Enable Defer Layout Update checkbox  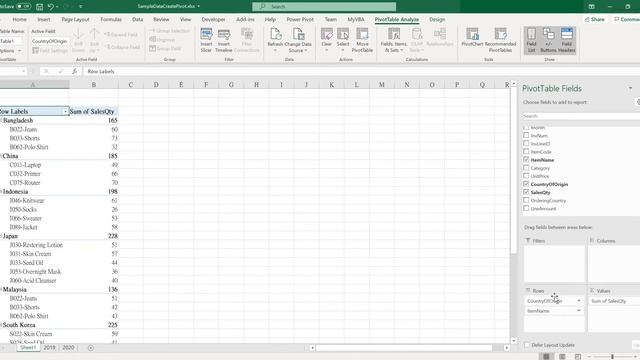(527, 345)
